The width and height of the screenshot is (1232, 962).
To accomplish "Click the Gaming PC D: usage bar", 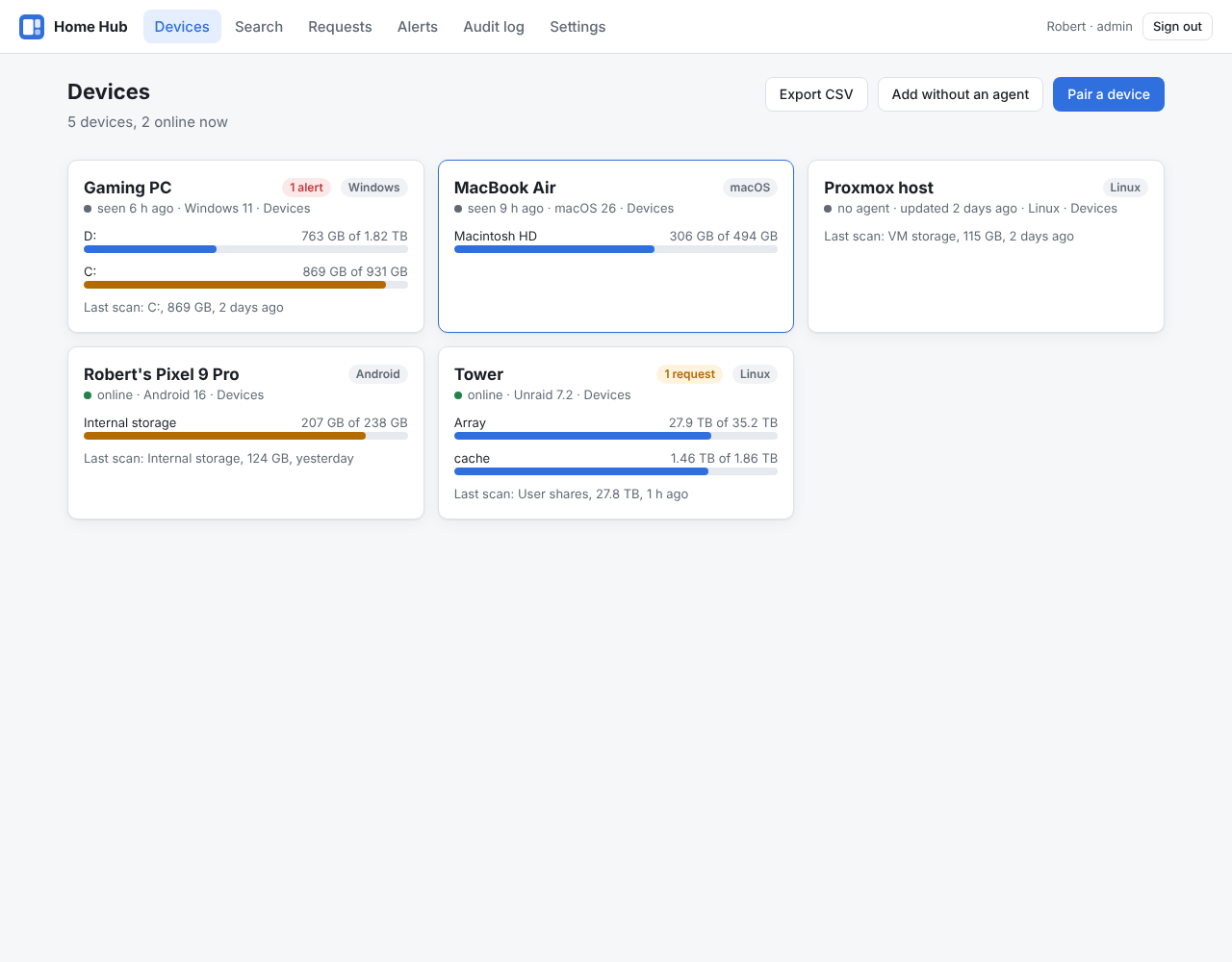I will pyautogui.click(x=245, y=249).
